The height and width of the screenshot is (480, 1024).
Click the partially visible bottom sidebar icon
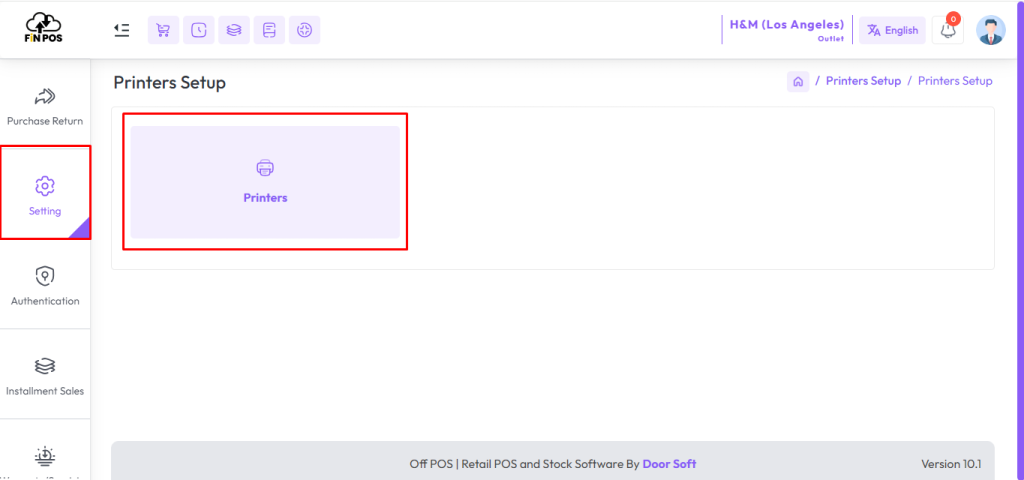click(44, 455)
